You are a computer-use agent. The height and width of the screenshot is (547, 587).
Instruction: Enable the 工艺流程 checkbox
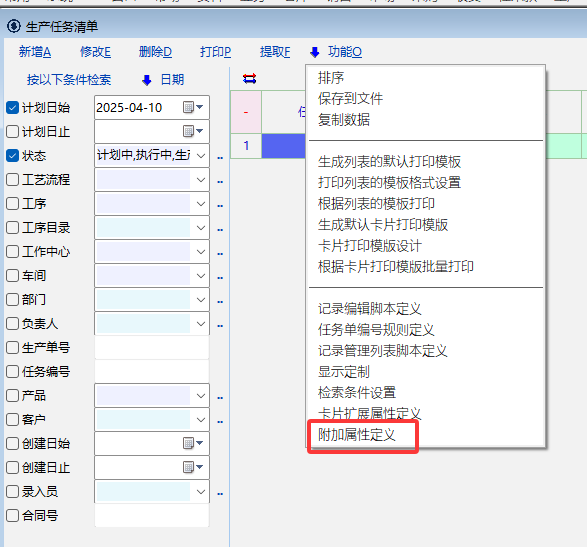click(12, 180)
